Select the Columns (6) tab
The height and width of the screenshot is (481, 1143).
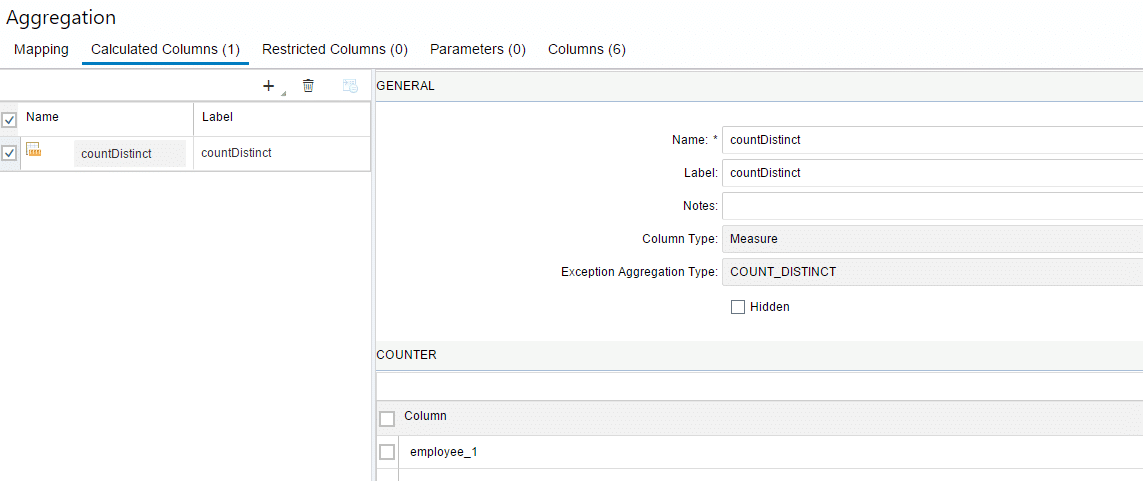tap(586, 49)
